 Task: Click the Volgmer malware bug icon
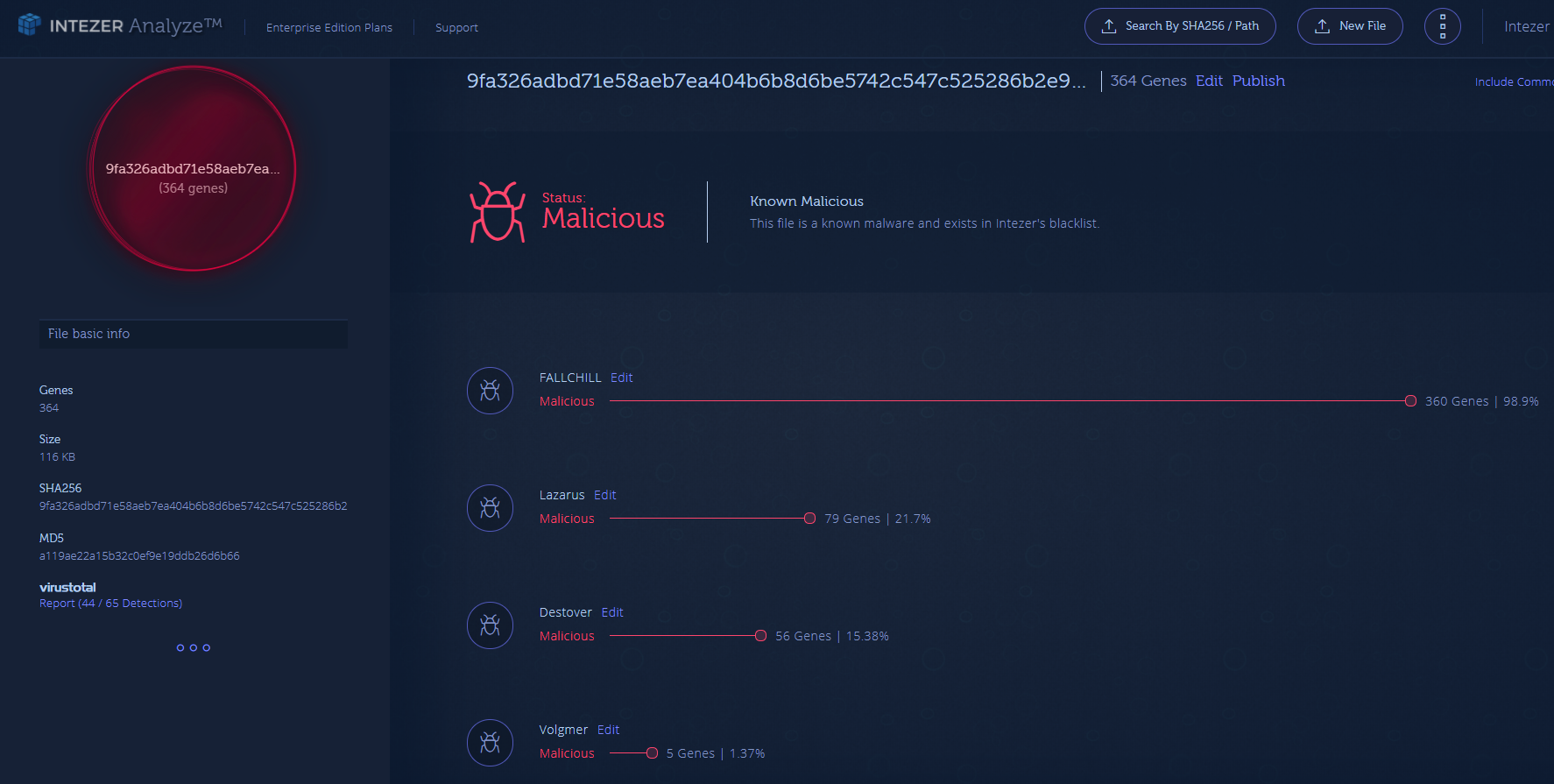coord(490,743)
